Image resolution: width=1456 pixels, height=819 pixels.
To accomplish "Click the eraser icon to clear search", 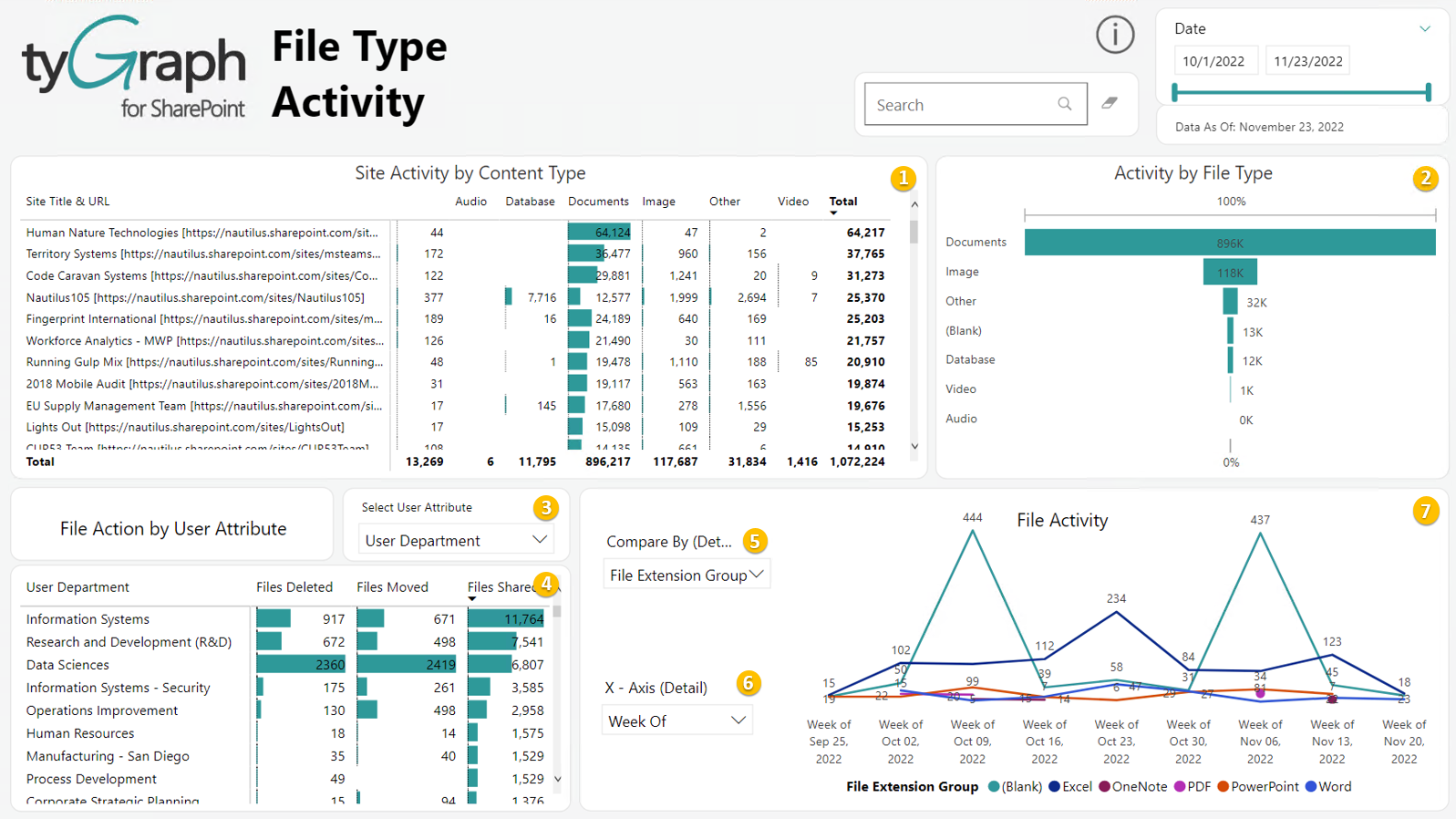I will (x=1110, y=103).
